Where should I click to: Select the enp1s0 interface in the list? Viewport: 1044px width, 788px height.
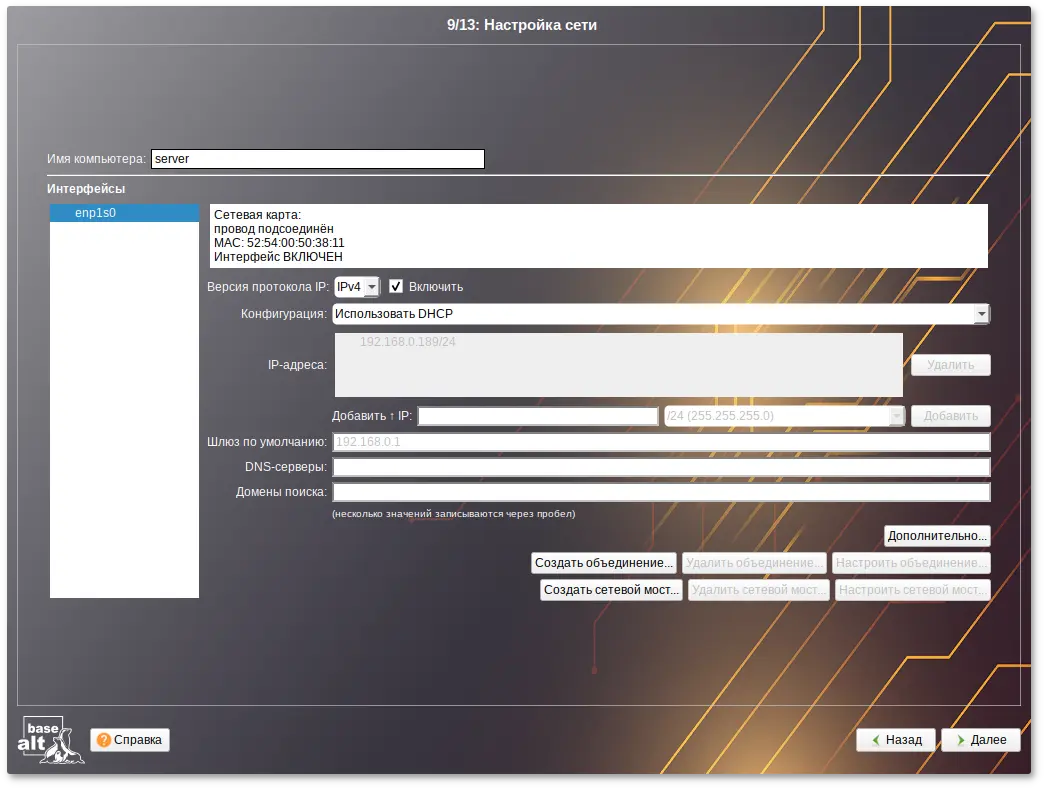click(124, 213)
